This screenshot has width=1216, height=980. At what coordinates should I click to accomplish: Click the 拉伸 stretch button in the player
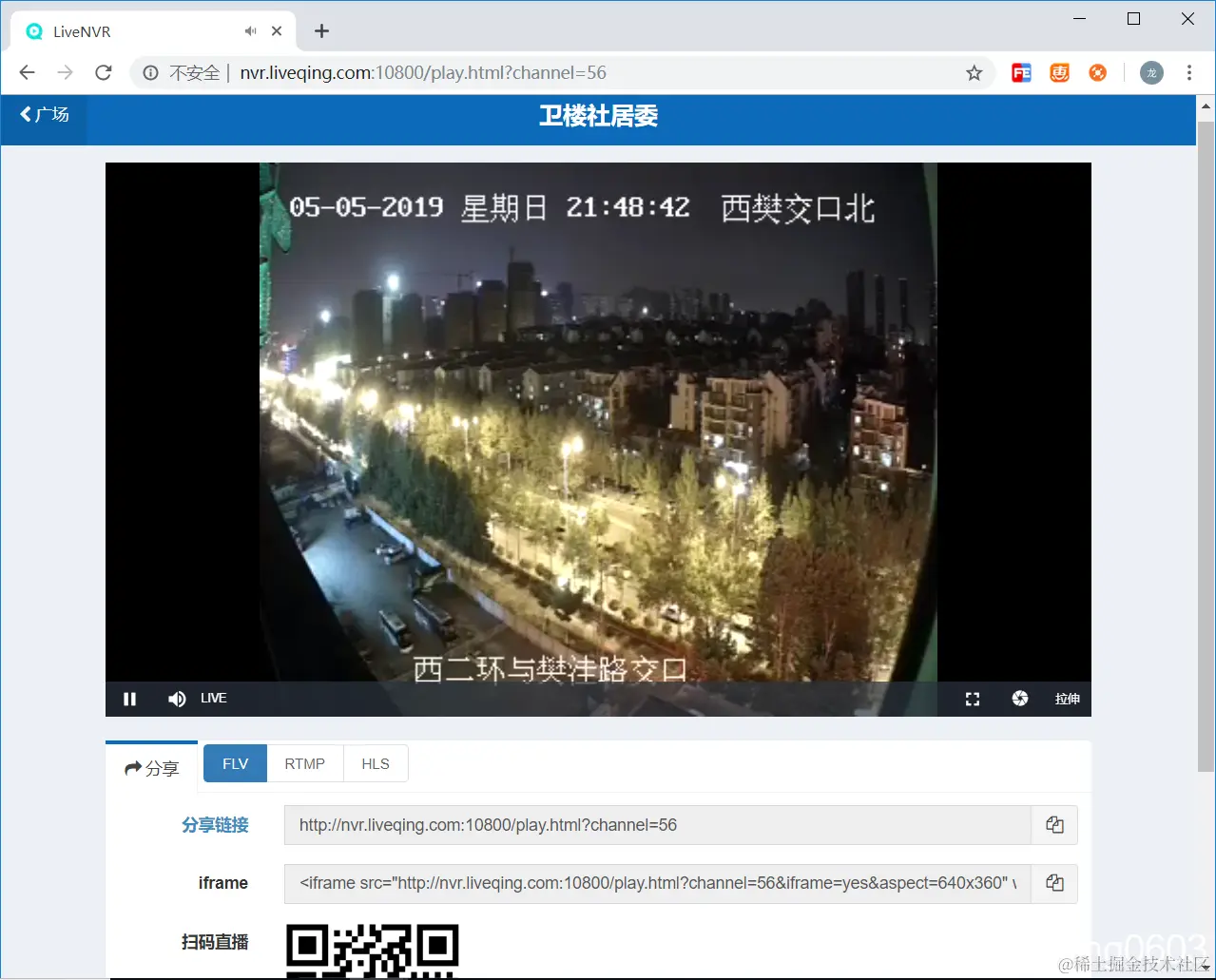(x=1067, y=699)
